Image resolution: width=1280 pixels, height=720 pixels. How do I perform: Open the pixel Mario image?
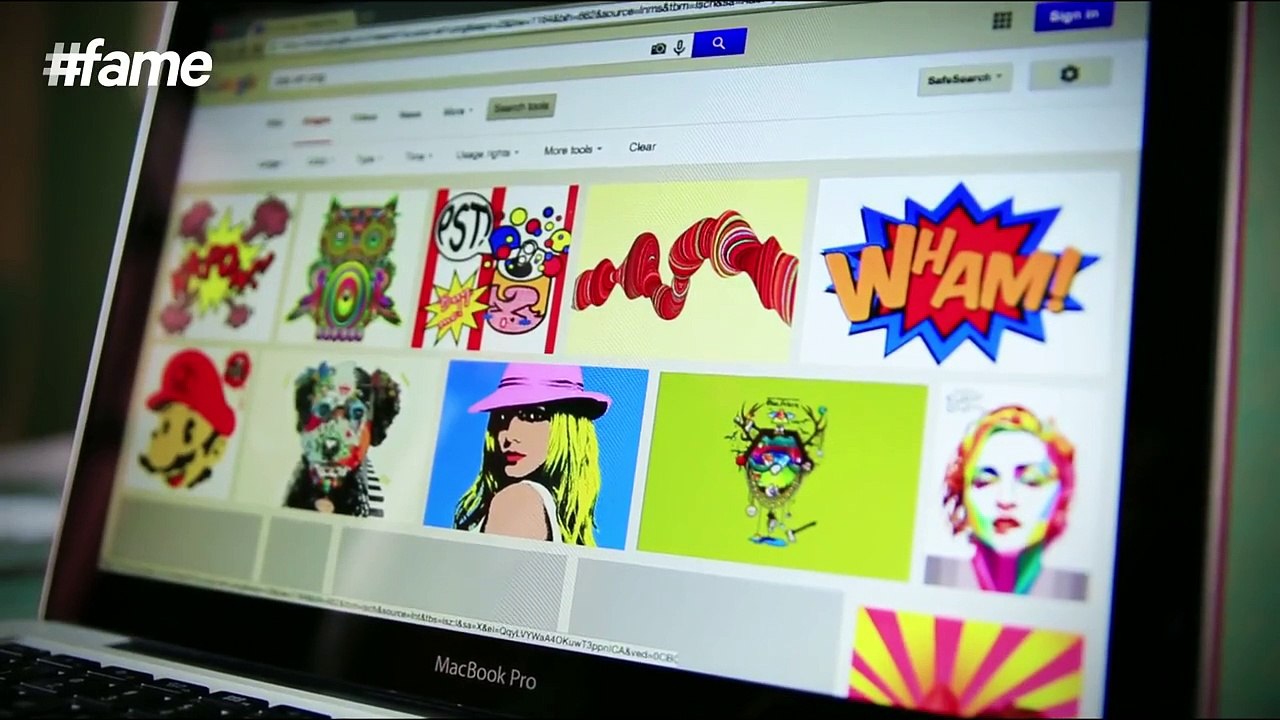(186, 420)
